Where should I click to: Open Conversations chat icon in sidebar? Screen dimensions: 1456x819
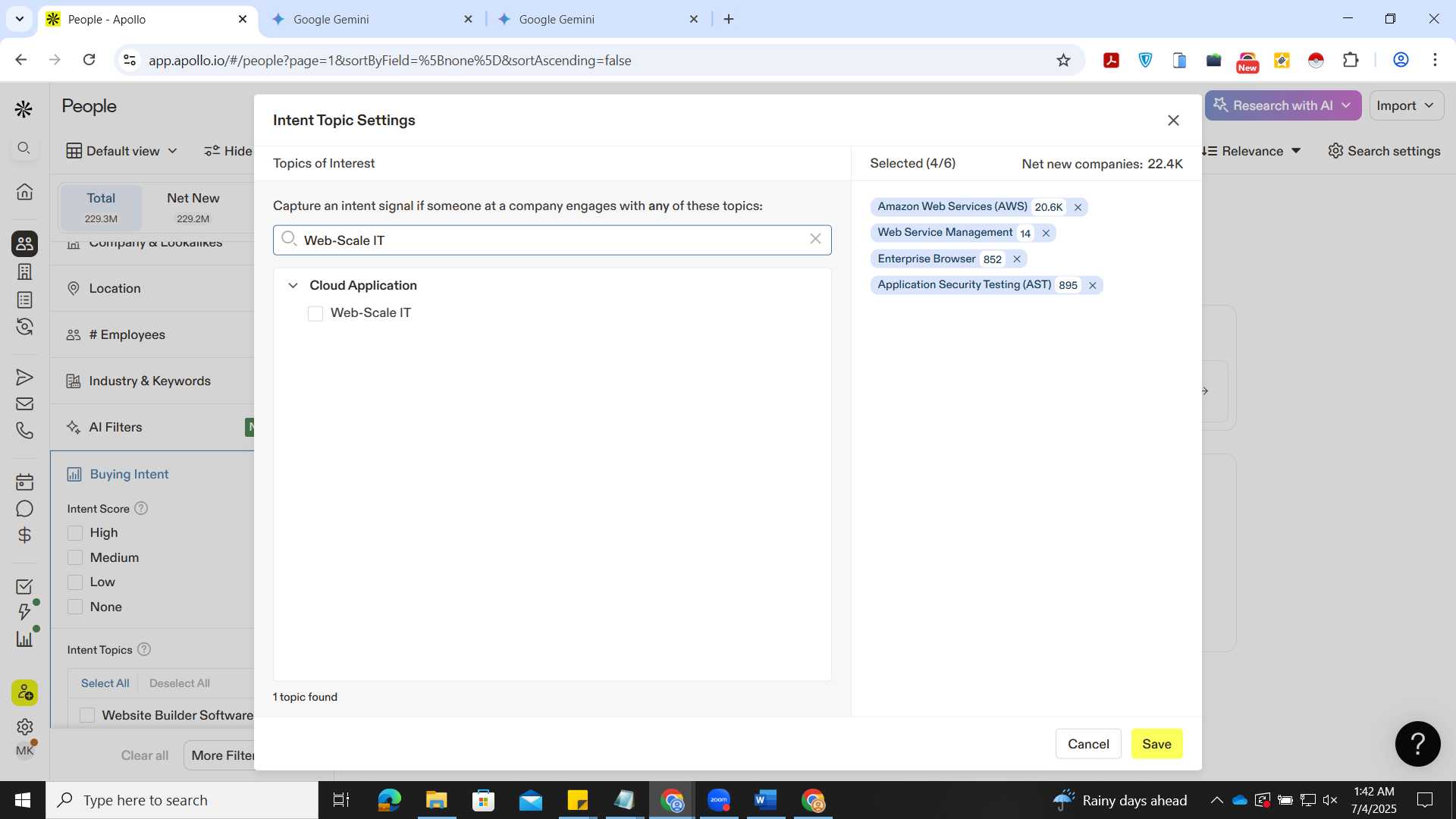coord(24,509)
